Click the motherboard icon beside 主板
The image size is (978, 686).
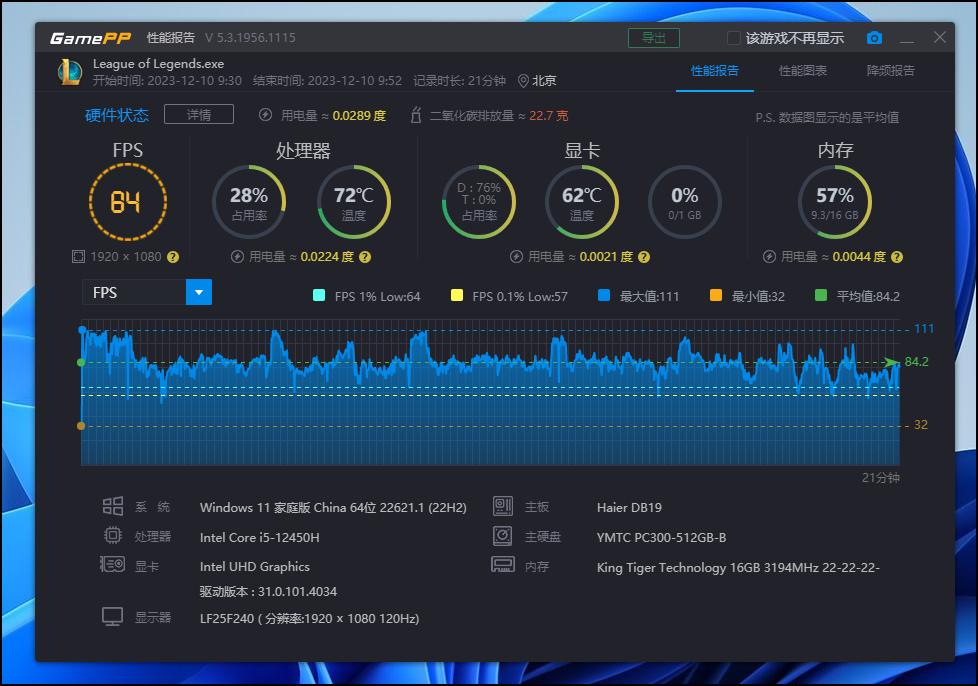coord(503,506)
